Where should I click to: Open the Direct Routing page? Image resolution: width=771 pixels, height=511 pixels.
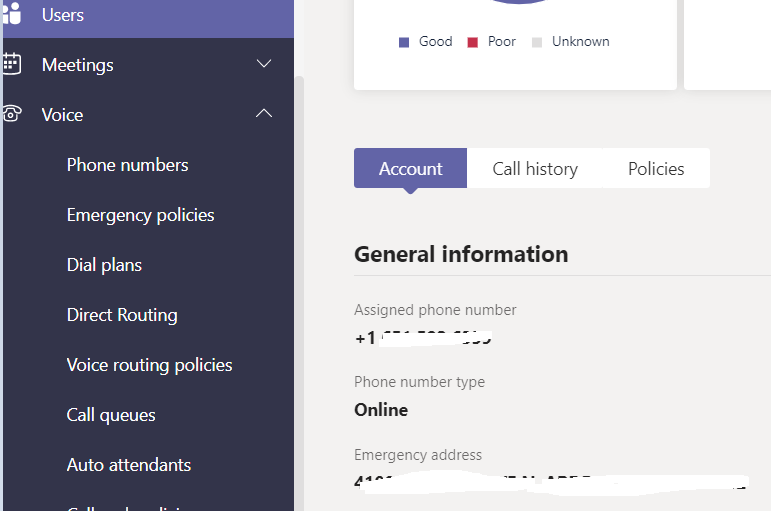(x=122, y=315)
